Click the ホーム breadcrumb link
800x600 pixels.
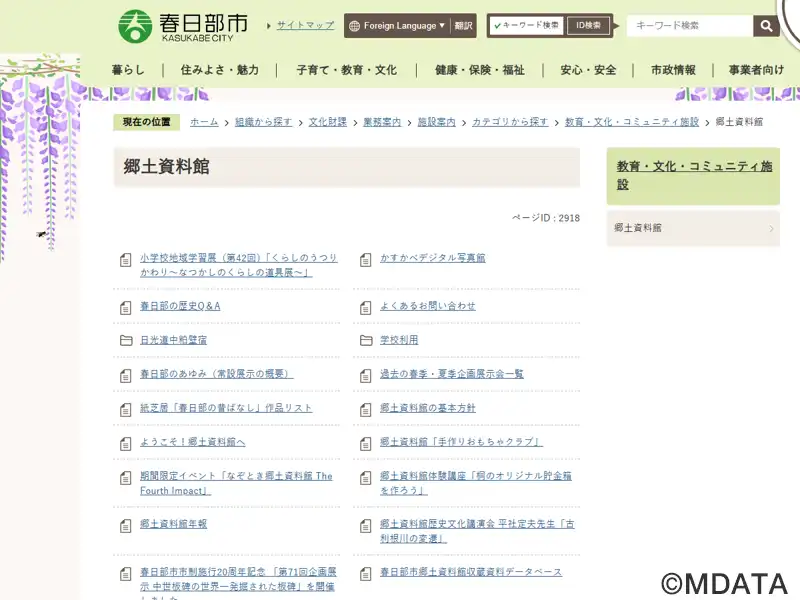point(204,122)
